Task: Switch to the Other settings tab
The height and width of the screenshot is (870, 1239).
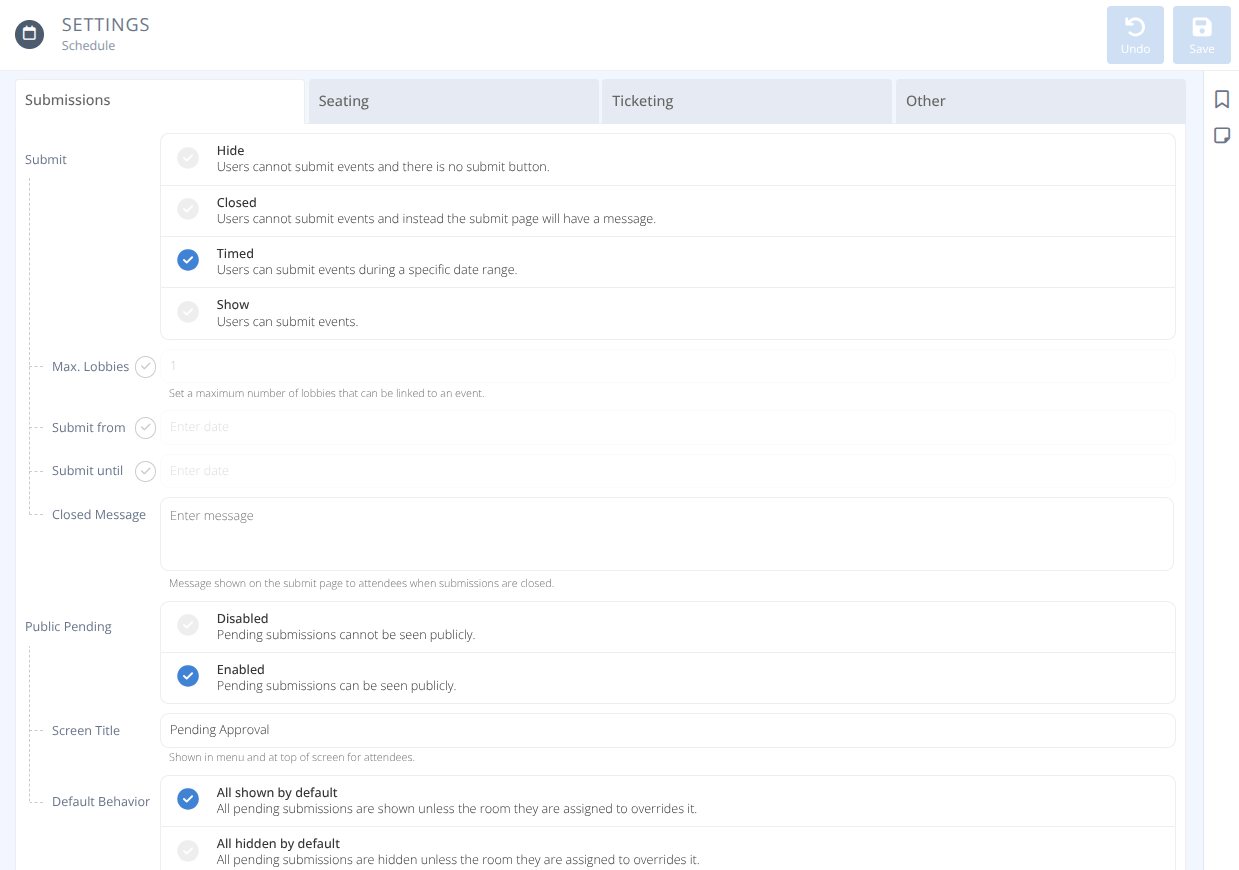Action: tap(925, 101)
